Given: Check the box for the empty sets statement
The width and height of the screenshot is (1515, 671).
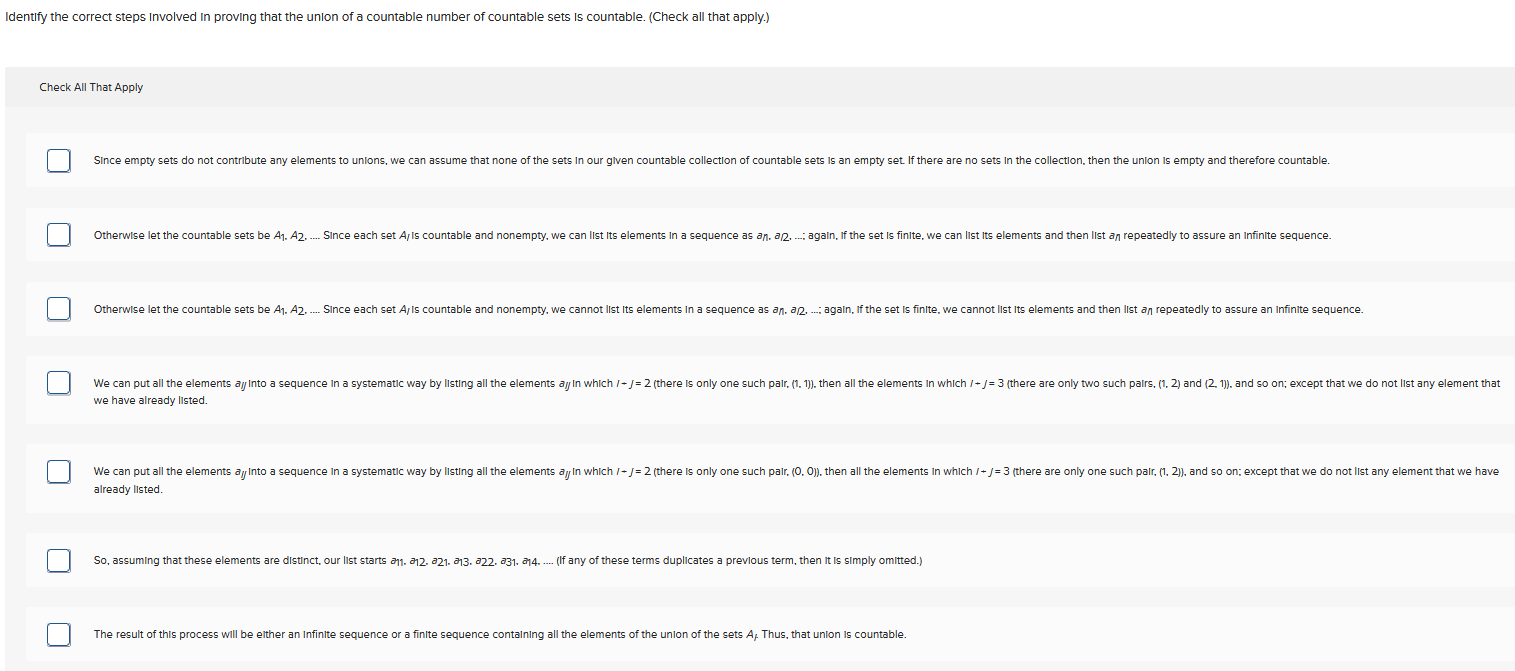Looking at the screenshot, I should coord(58,160).
